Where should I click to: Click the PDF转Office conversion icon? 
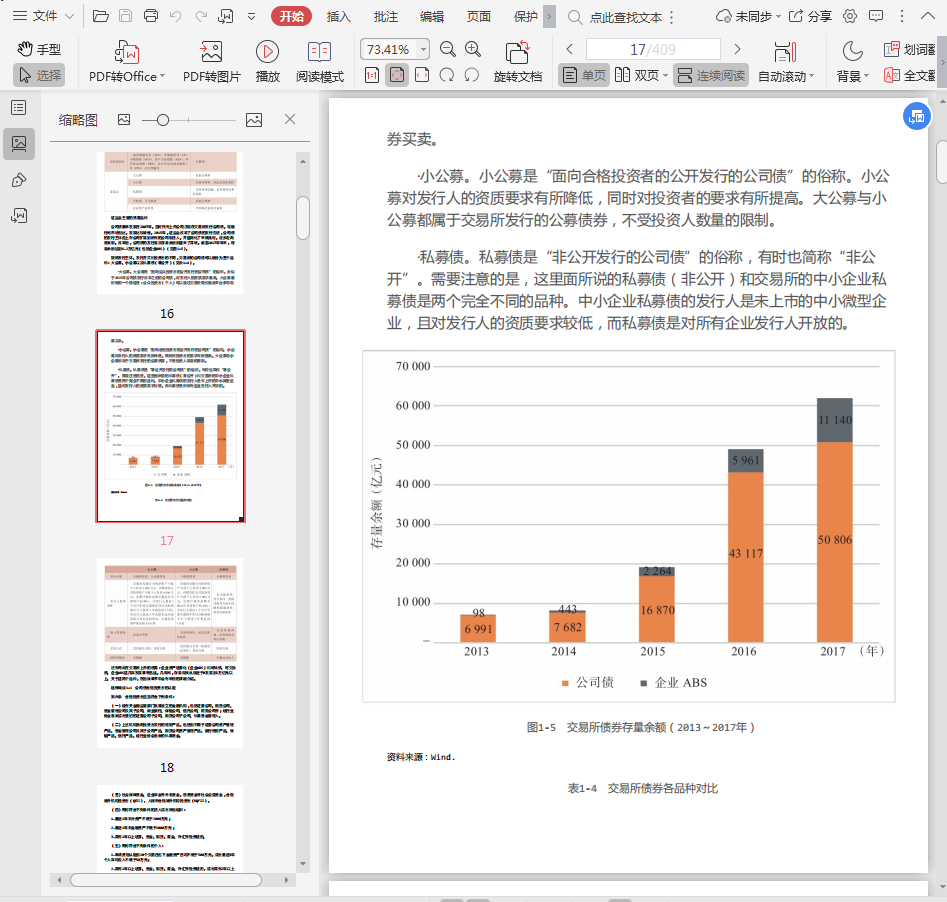[x=127, y=52]
